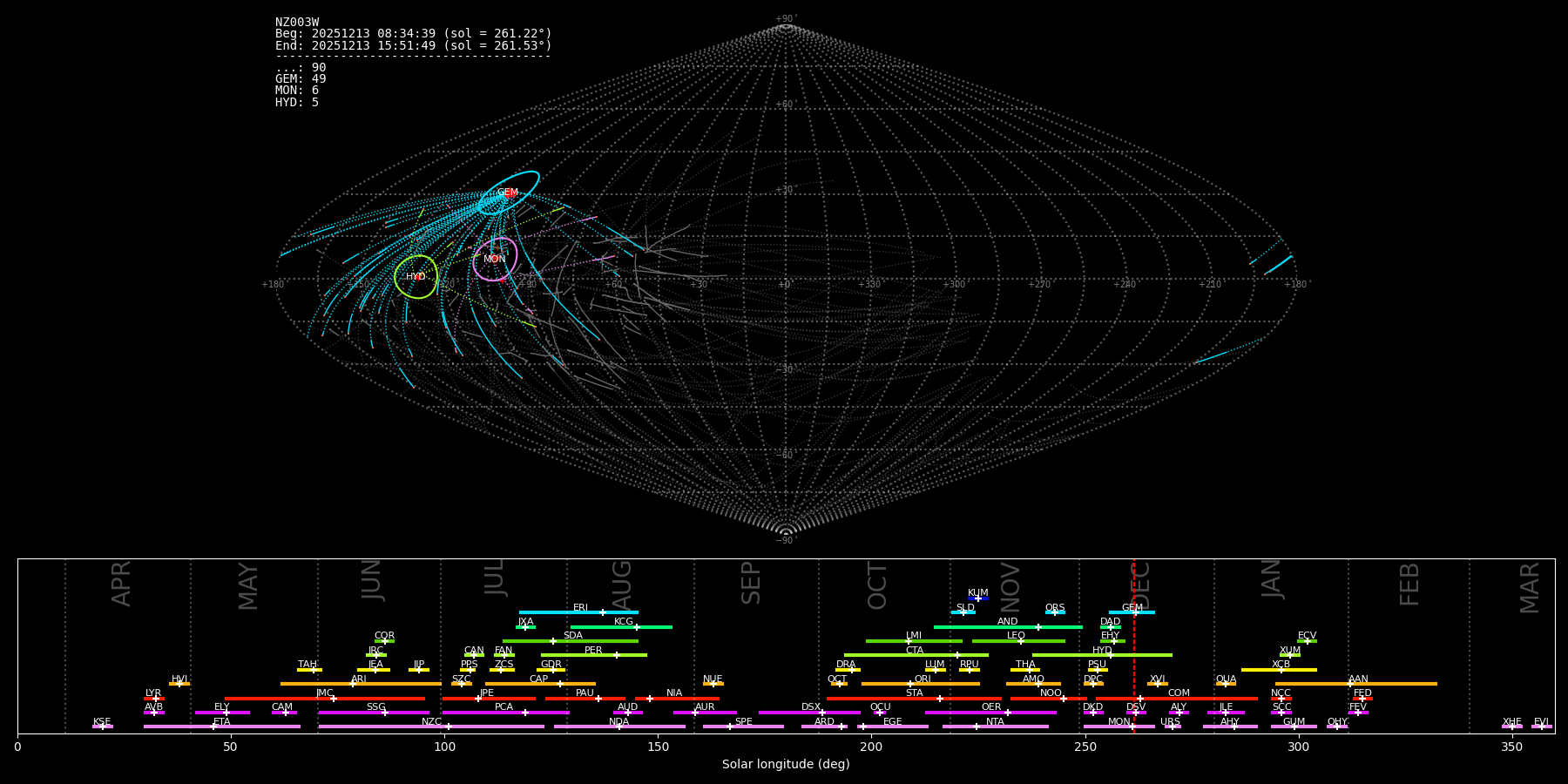Click the NOO shower label

pos(1051,693)
